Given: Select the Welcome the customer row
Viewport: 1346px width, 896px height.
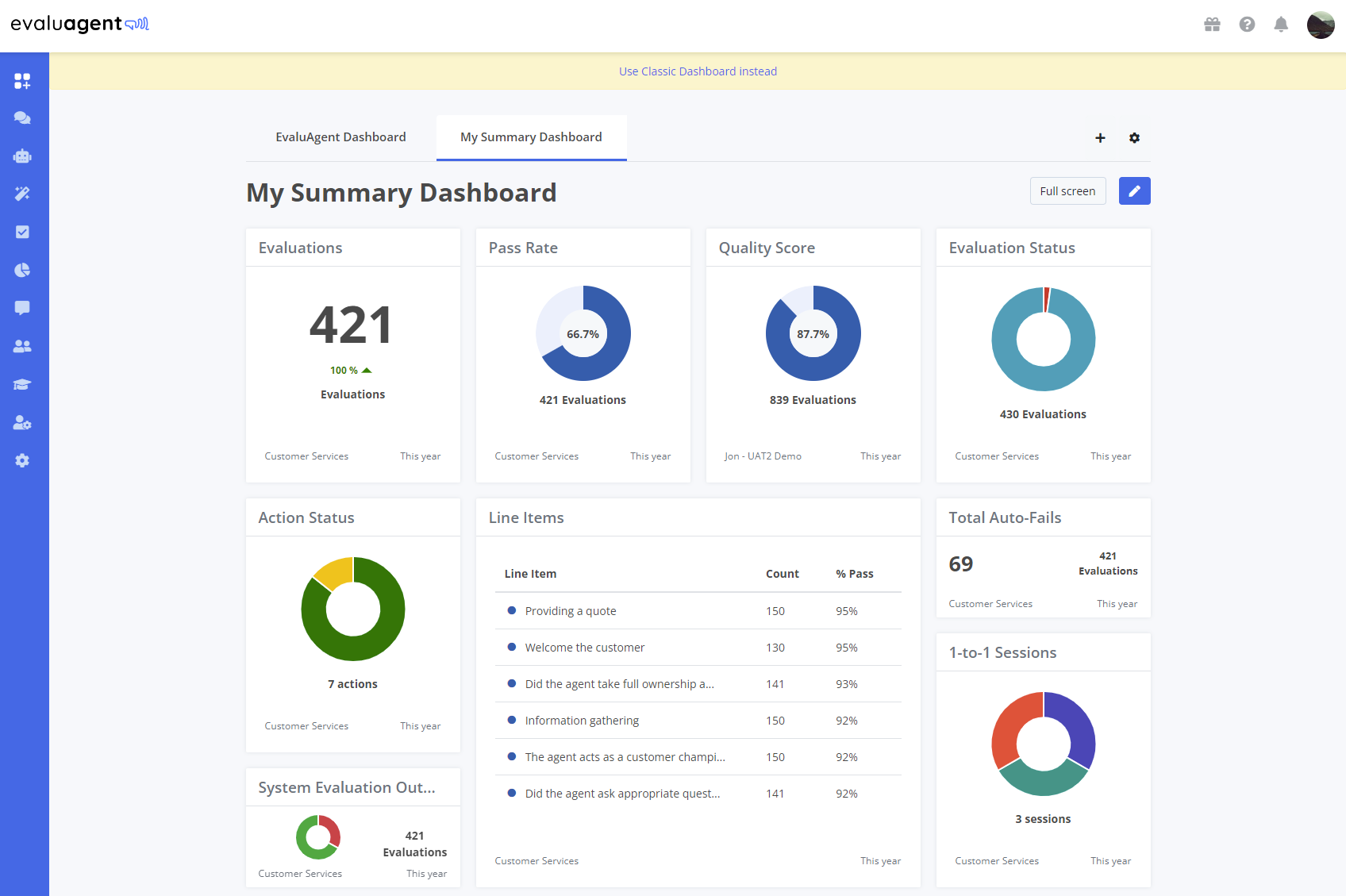Looking at the screenshot, I should 698,648.
